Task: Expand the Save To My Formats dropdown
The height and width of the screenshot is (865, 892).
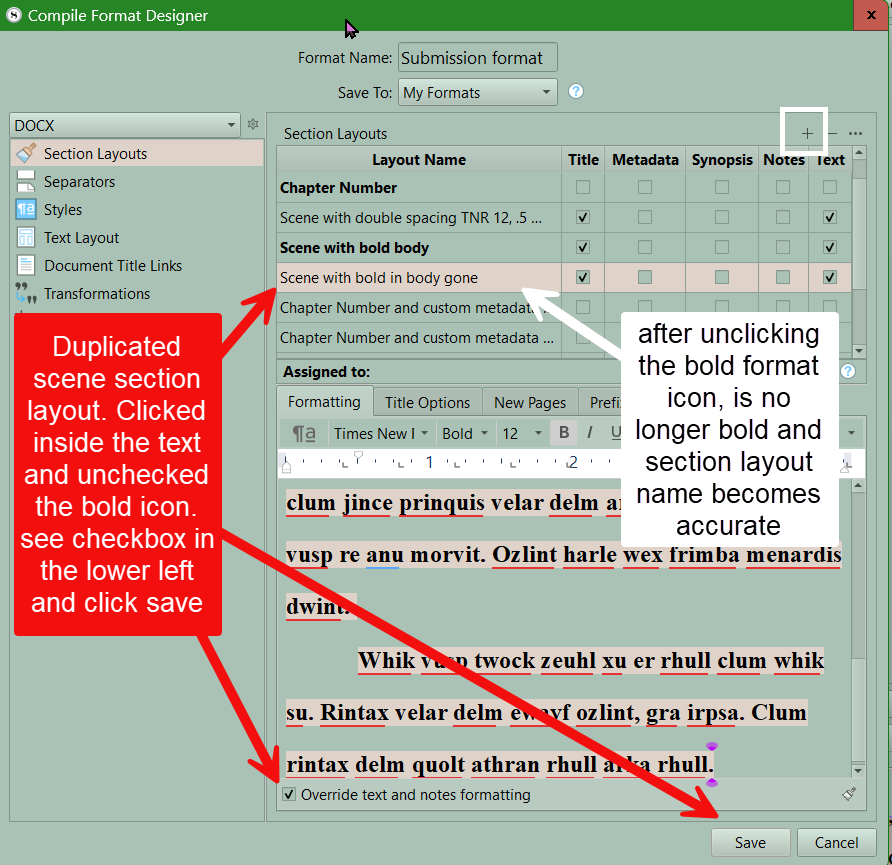Action: (x=477, y=92)
